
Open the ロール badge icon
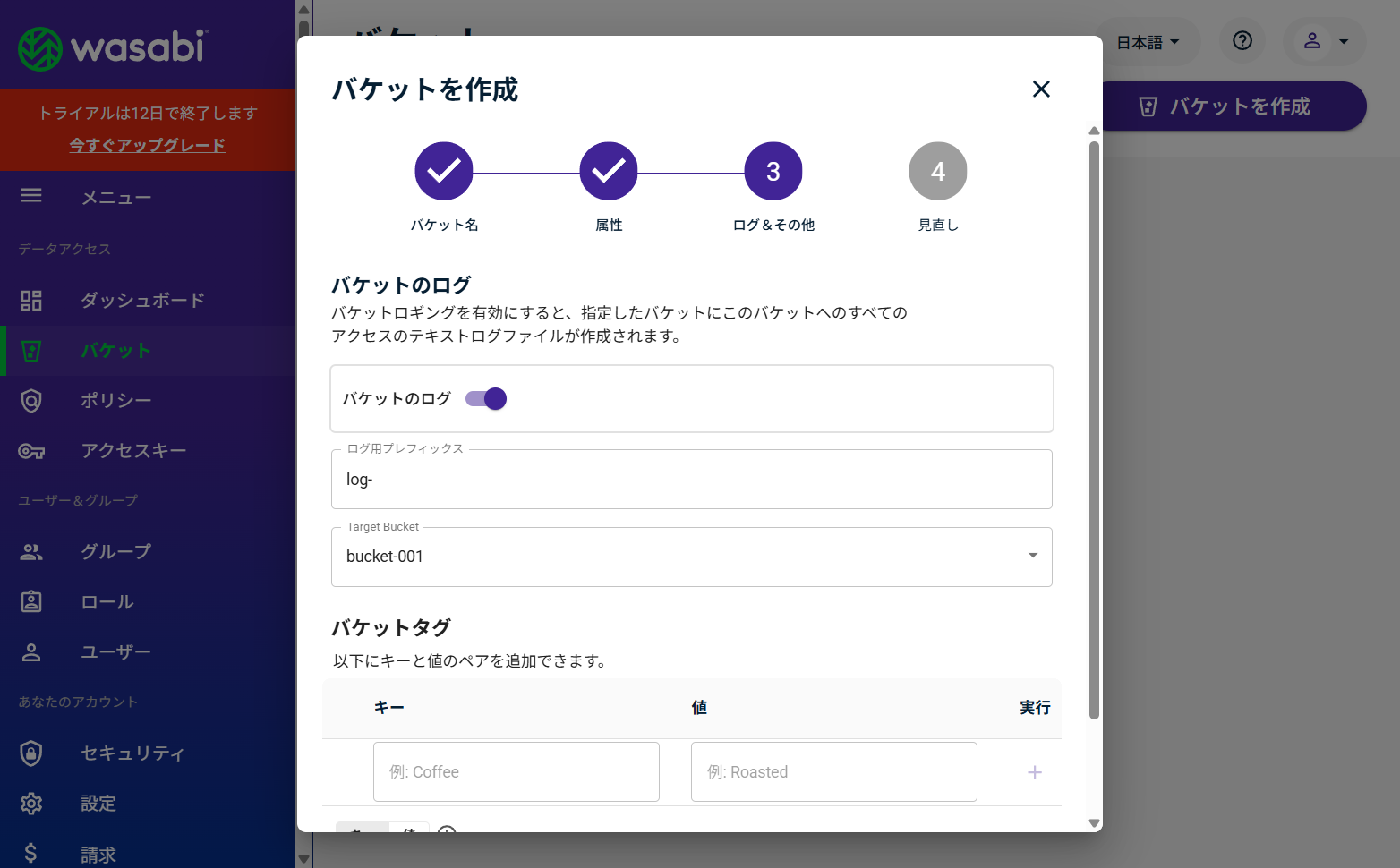(31, 601)
